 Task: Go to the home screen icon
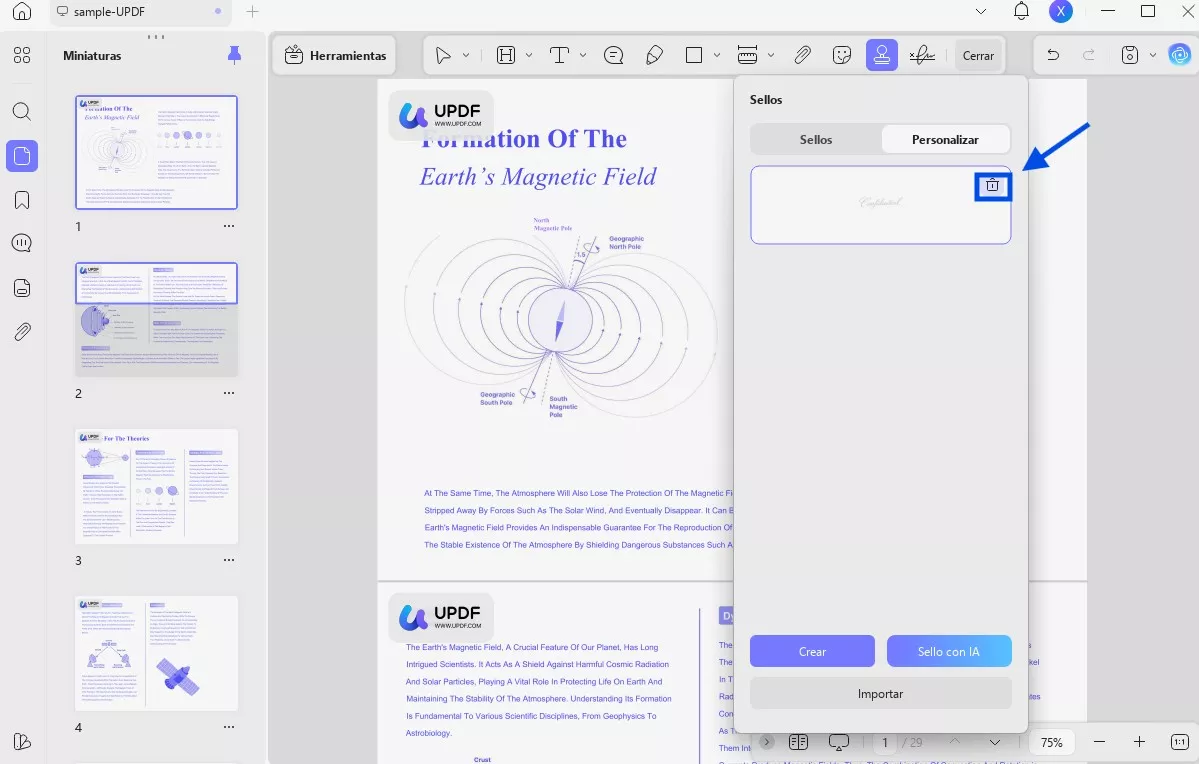[22, 11]
